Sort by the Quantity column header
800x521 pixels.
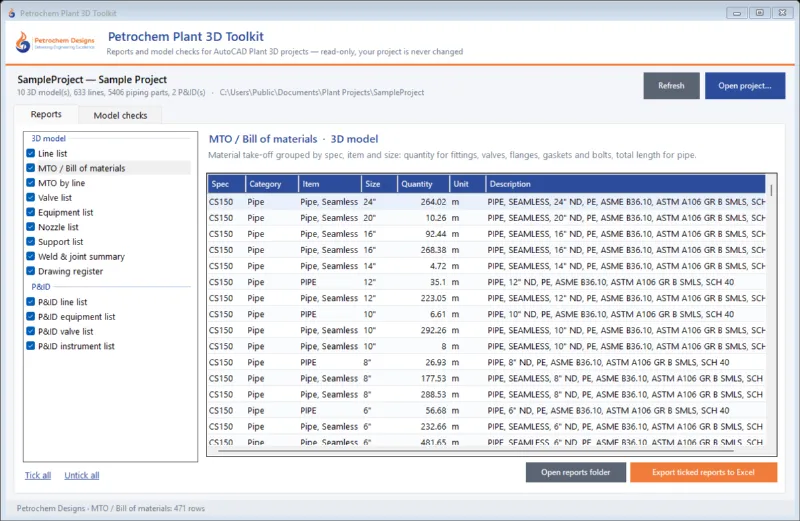pos(423,184)
